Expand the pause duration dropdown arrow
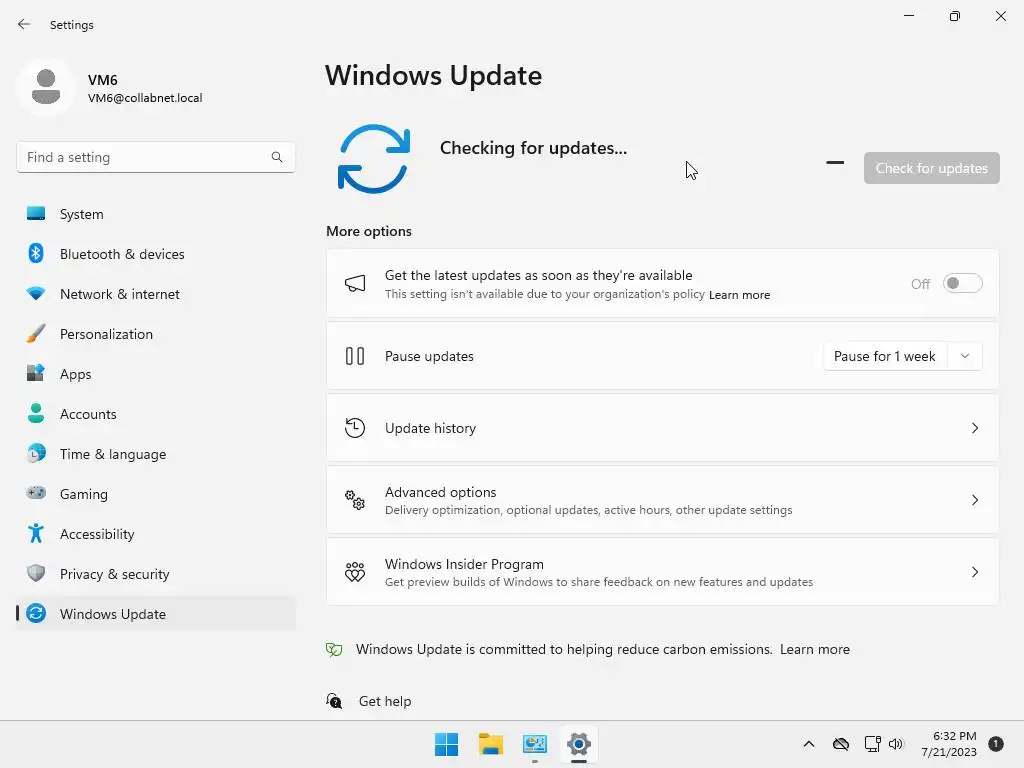This screenshot has height=768, width=1024. coord(965,356)
